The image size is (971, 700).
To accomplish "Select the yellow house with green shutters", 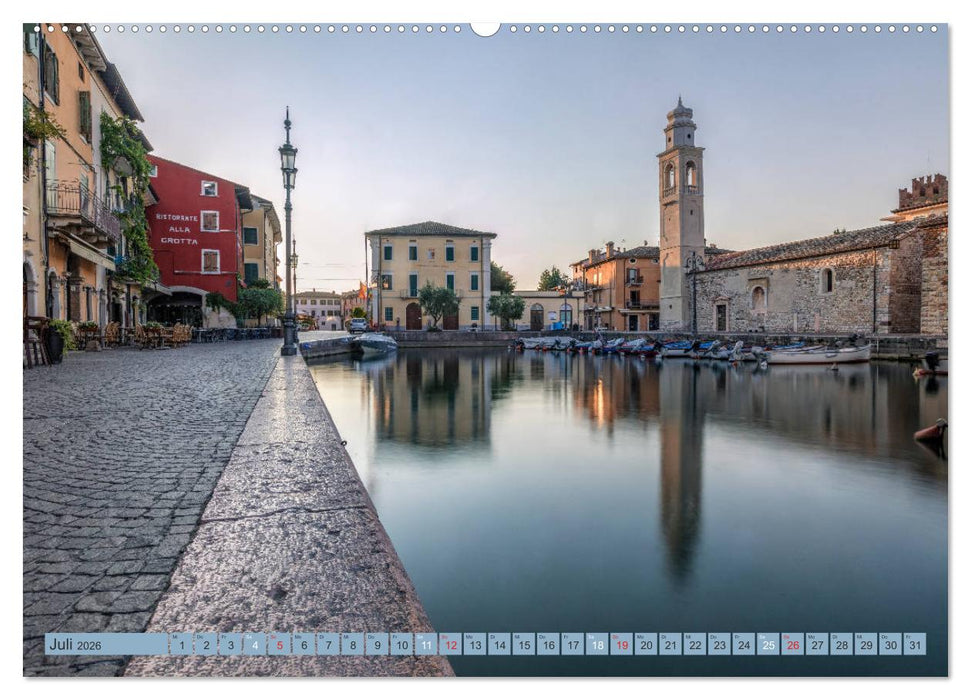I will 430,275.
